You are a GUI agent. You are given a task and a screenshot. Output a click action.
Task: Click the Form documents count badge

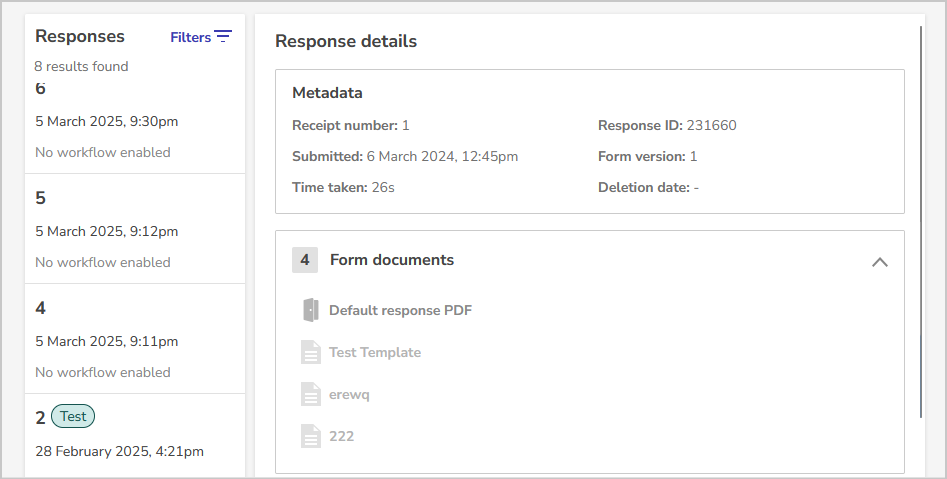[x=305, y=260]
